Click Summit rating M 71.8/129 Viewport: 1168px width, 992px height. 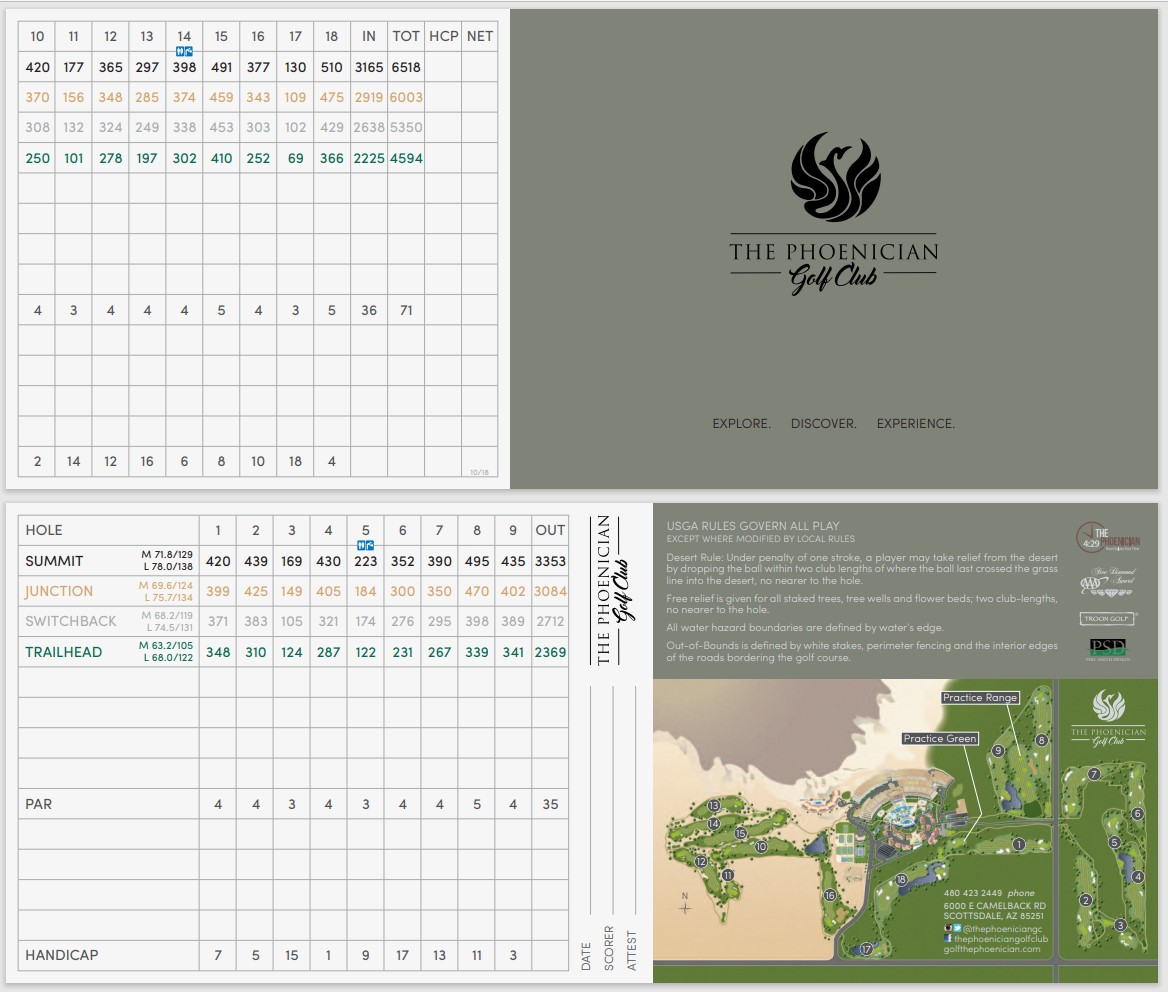pyautogui.click(x=167, y=555)
